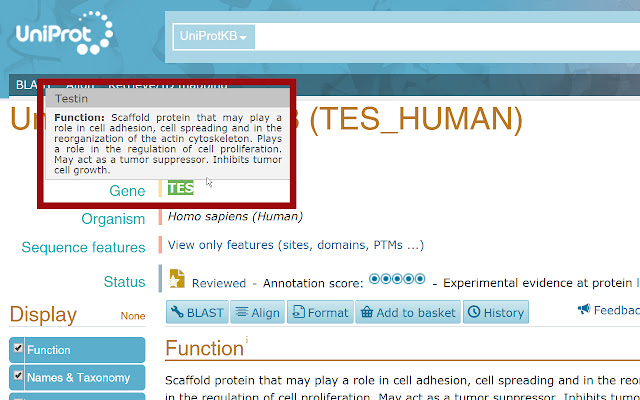The width and height of the screenshot is (640, 400).
Task: Click the UniProt logo
Action: tap(64, 33)
